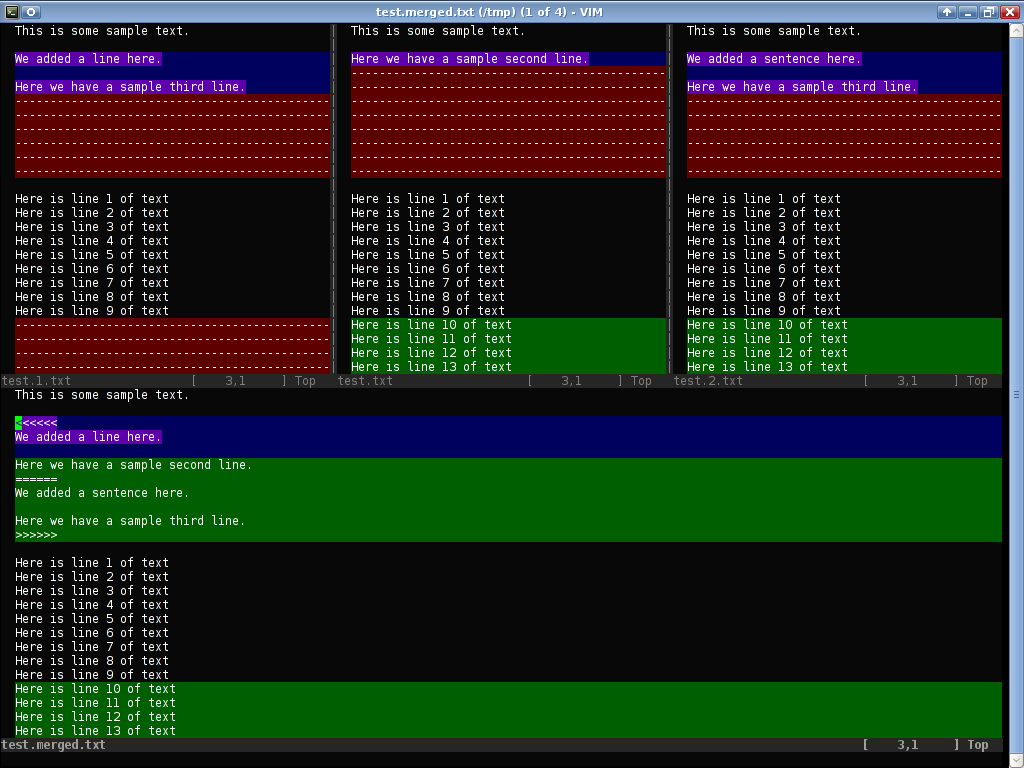Click 'This is some sample text.' in merged pane
This screenshot has width=1024, height=768.
(x=102, y=395)
